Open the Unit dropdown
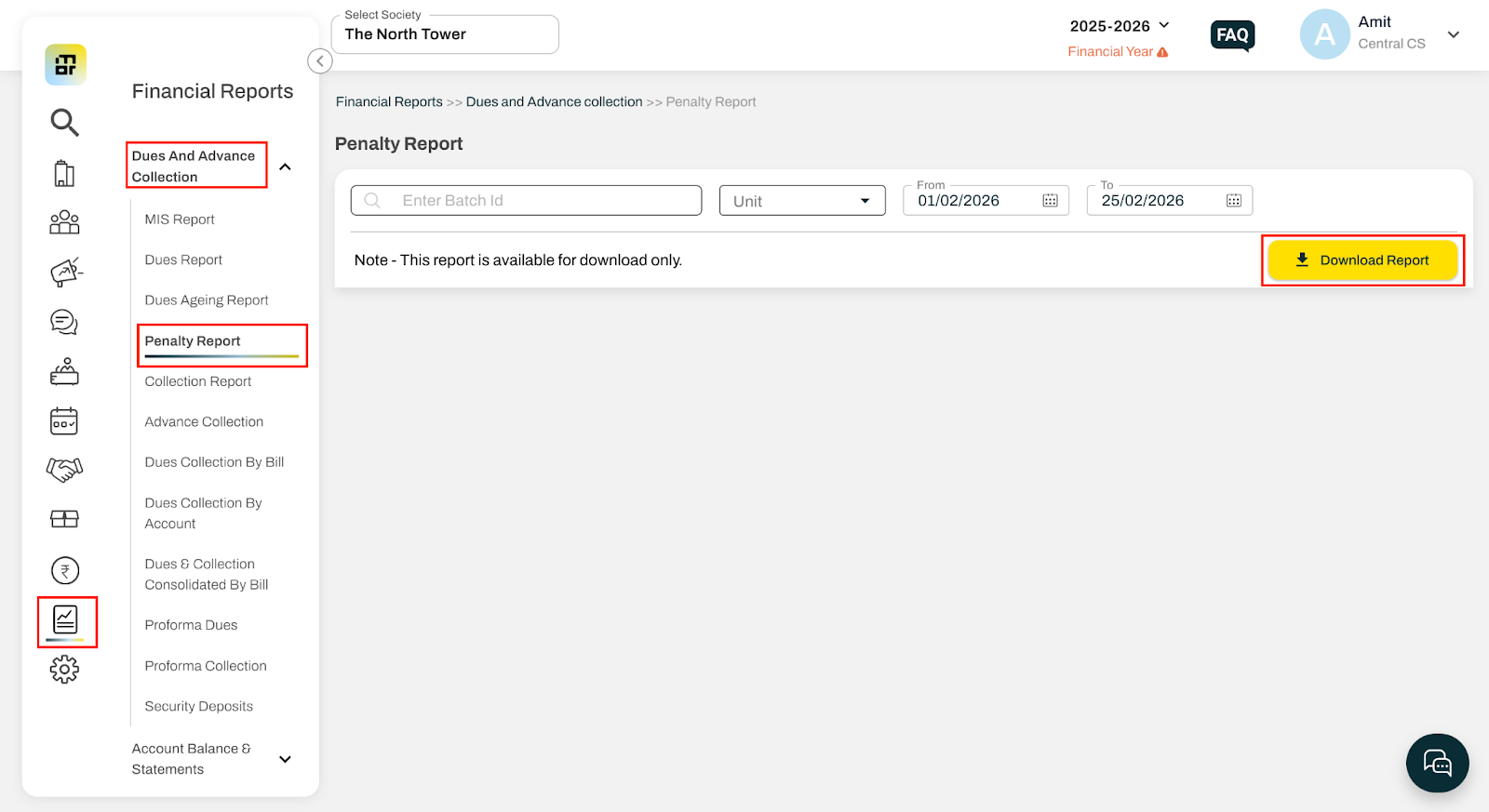This screenshot has height=812, width=1489. (802, 201)
